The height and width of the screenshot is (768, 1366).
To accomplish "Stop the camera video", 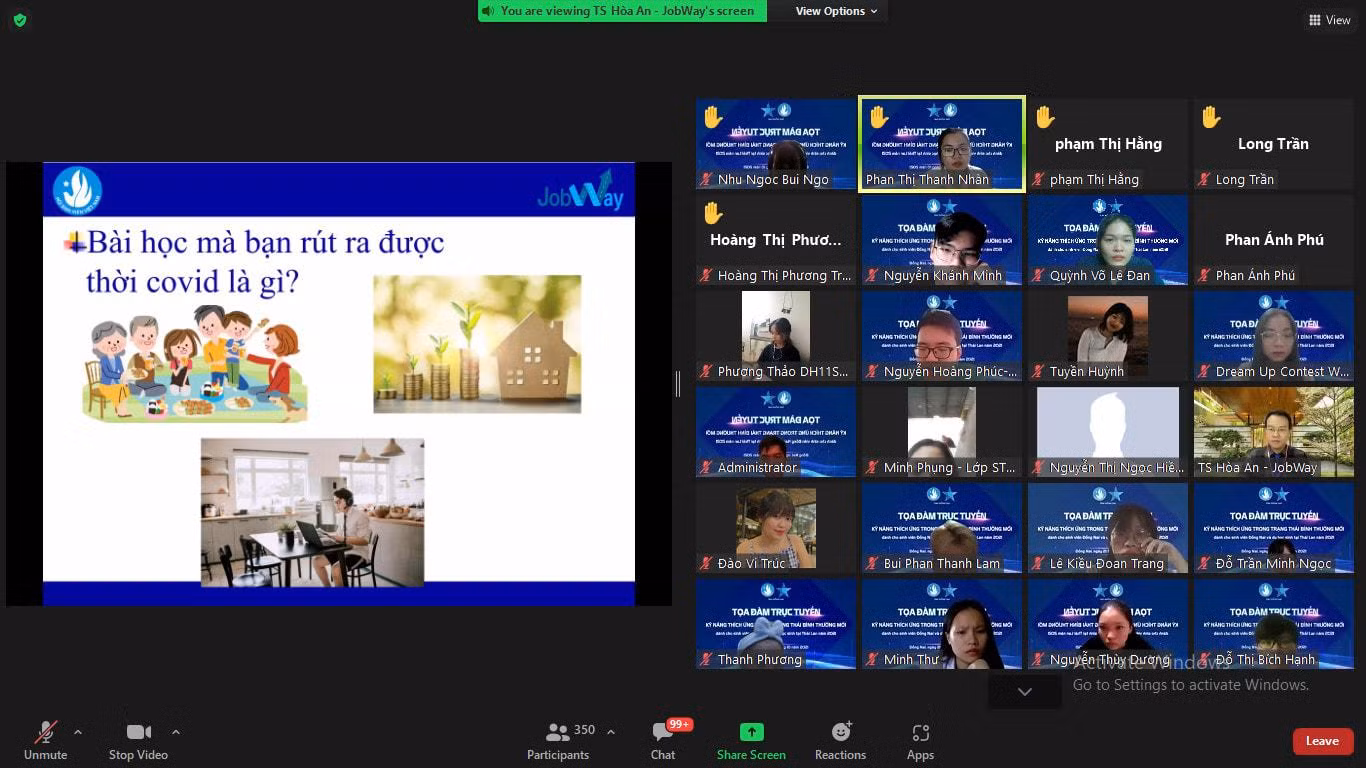I will click(138, 740).
